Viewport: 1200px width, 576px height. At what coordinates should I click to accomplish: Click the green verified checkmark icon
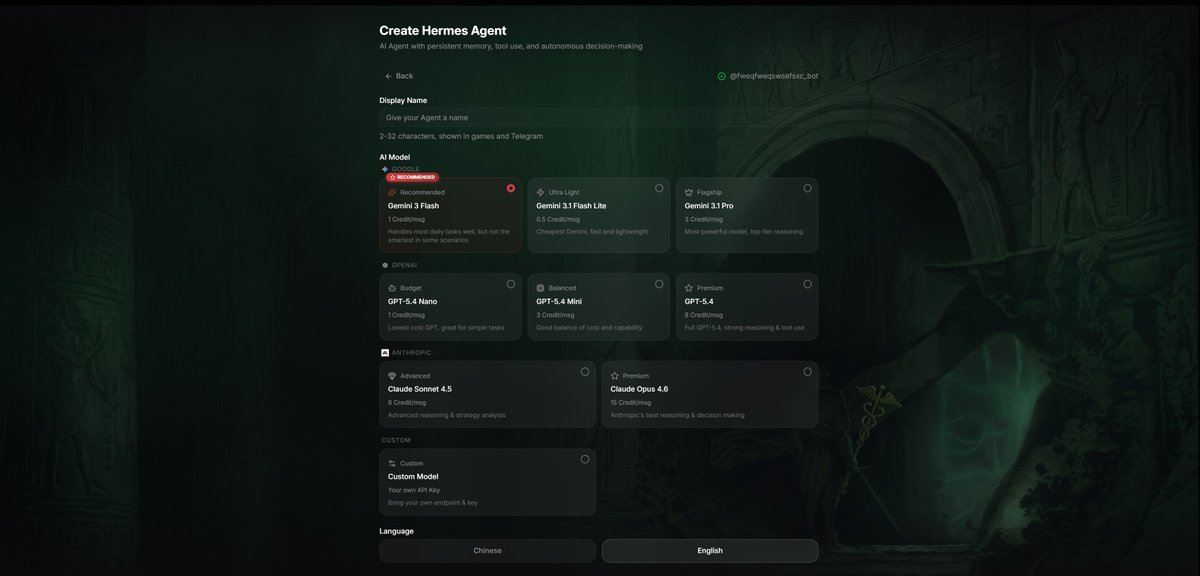pyautogui.click(x=722, y=76)
